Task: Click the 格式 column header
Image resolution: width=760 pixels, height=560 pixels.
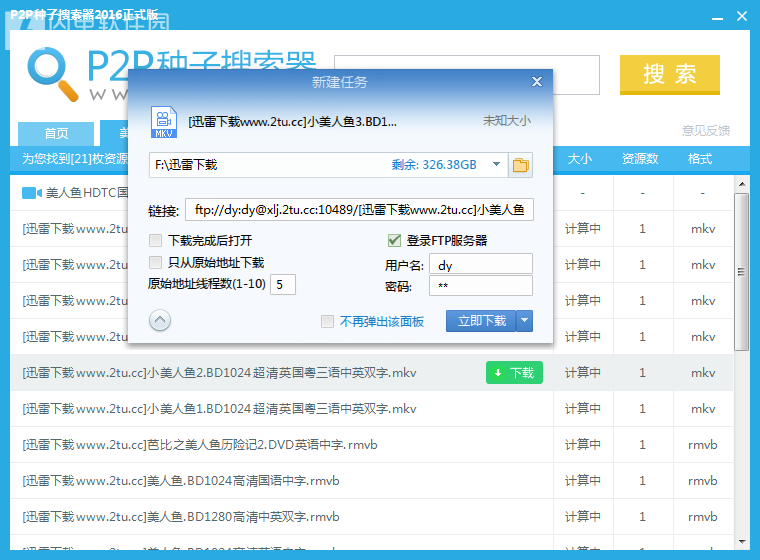Action: 699,159
